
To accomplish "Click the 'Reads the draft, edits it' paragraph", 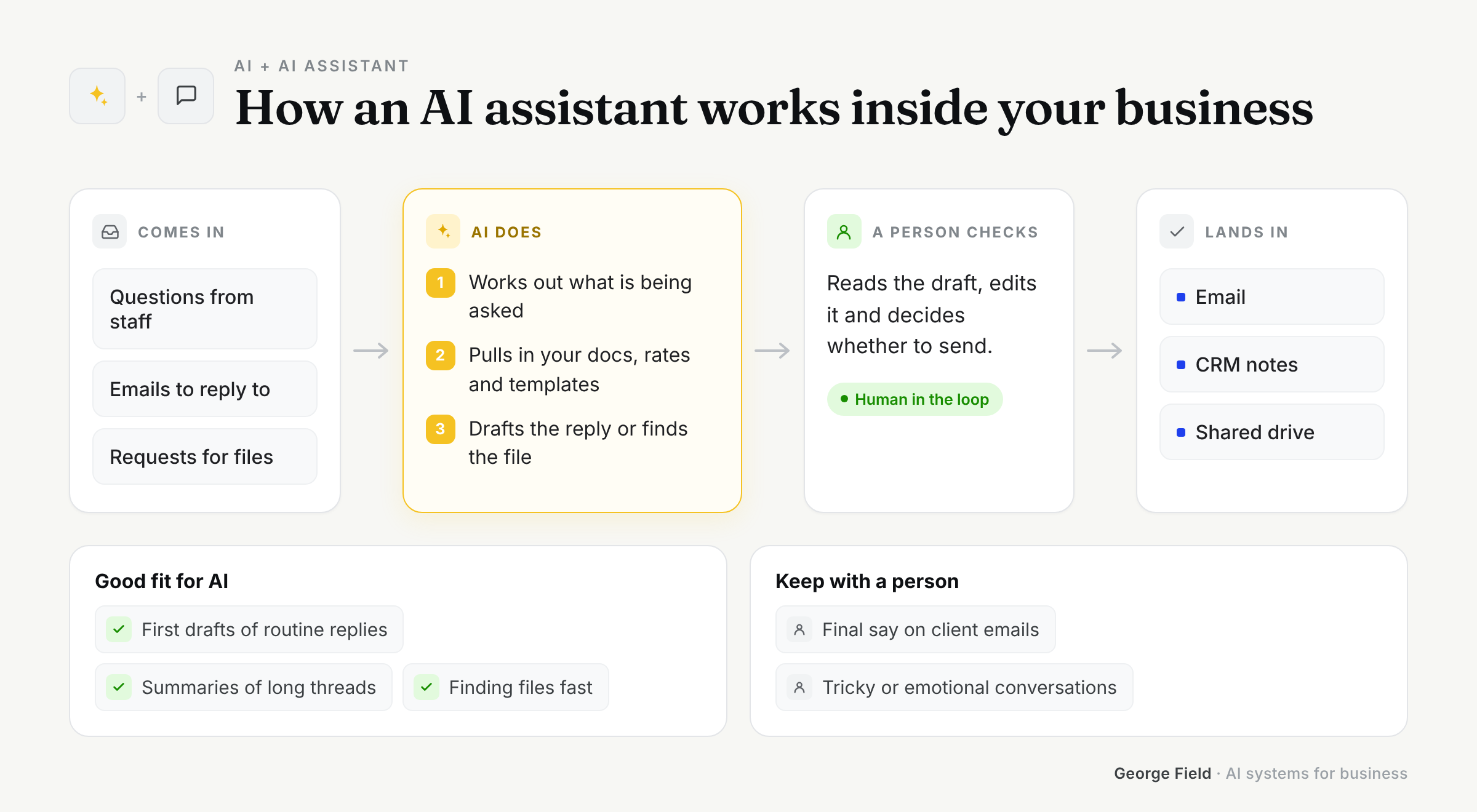I will pyautogui.click(x=932, y=314).
